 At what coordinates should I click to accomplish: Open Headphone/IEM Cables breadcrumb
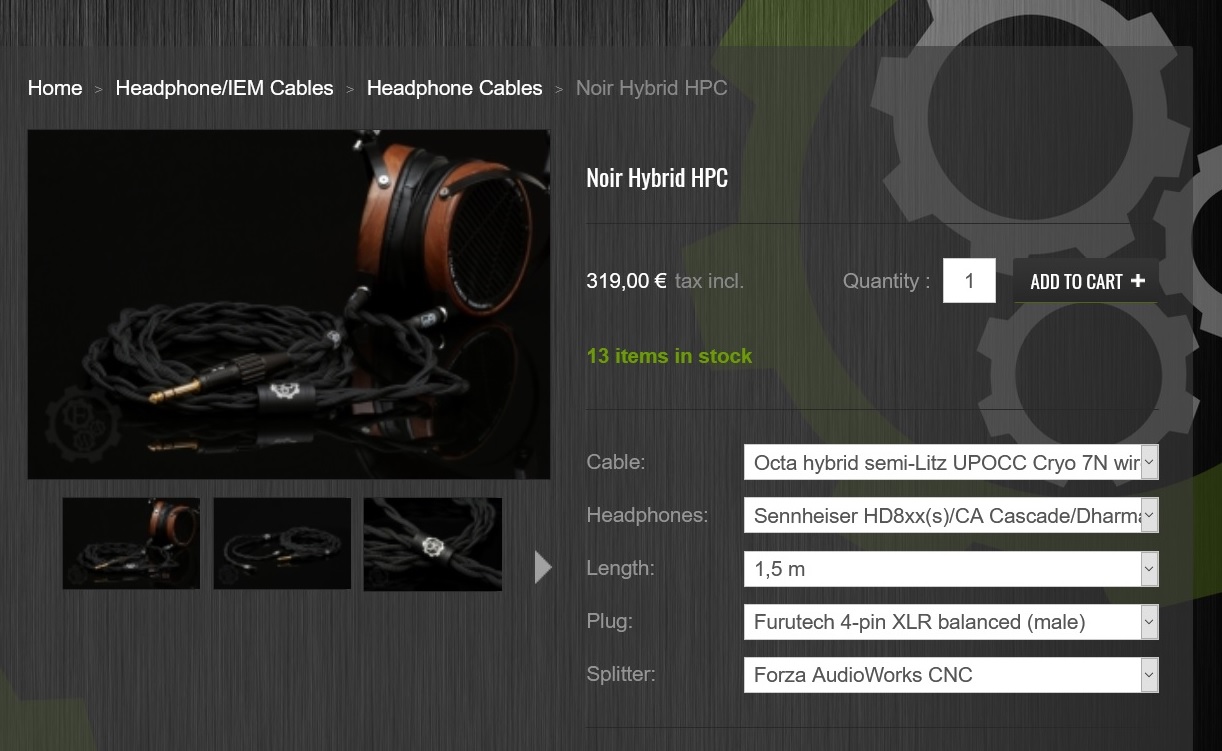tap(224, 88)
